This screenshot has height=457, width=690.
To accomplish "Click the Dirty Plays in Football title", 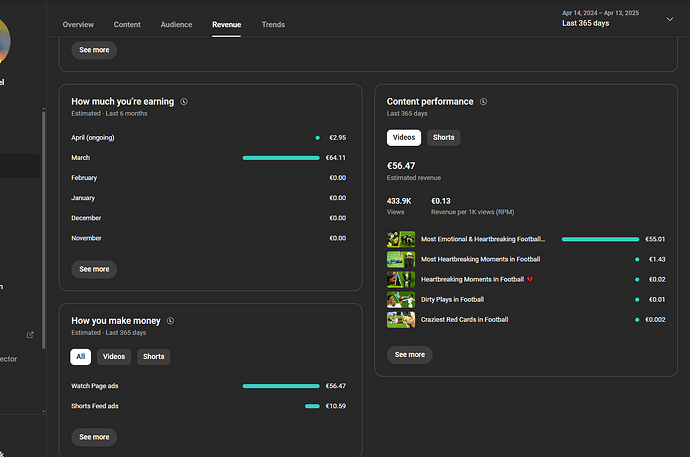I will (452, 300).
